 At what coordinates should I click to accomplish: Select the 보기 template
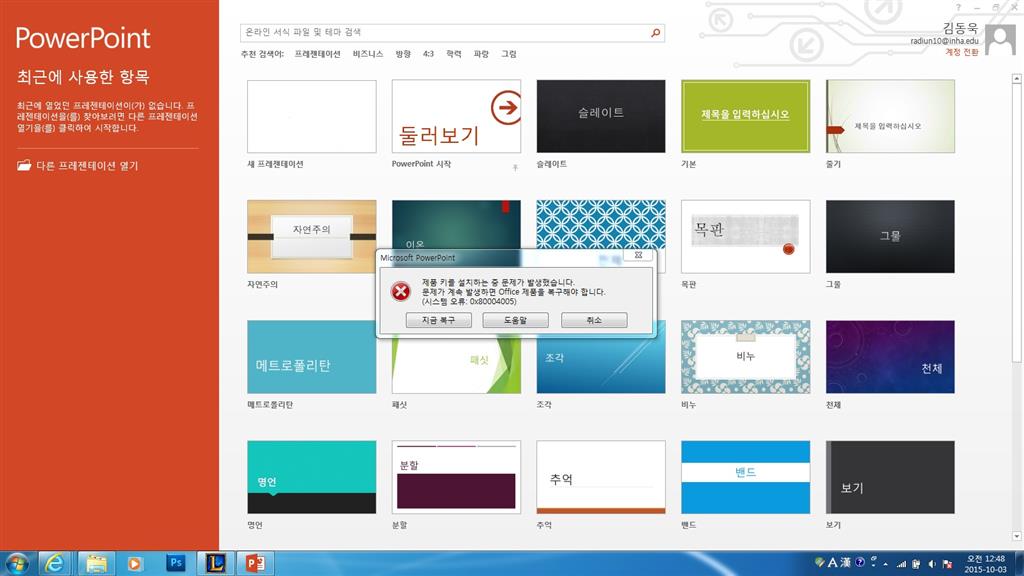point(890,477)
